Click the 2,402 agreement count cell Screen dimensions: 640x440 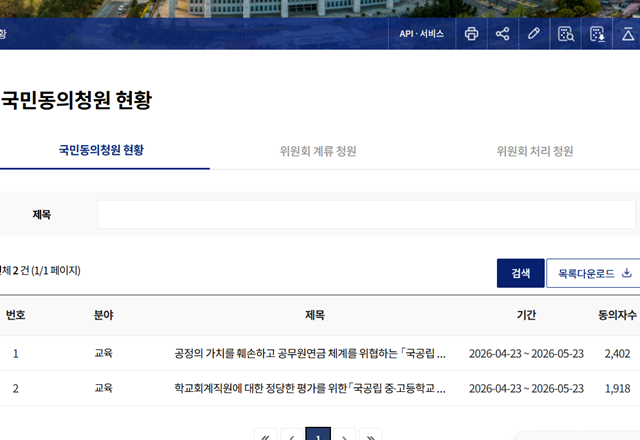pos(617,353)
